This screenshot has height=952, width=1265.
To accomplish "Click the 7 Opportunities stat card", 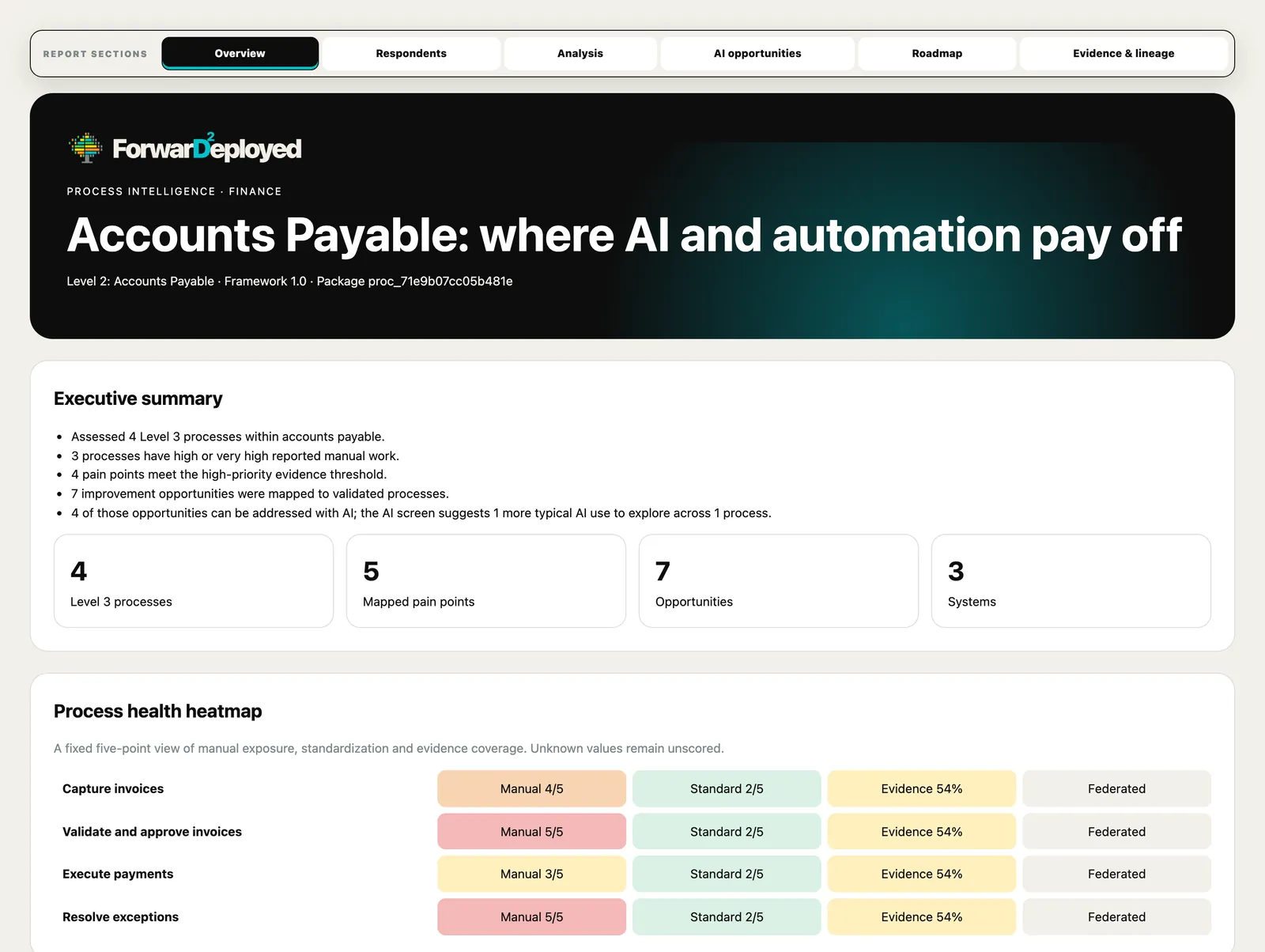I will 779,581.
